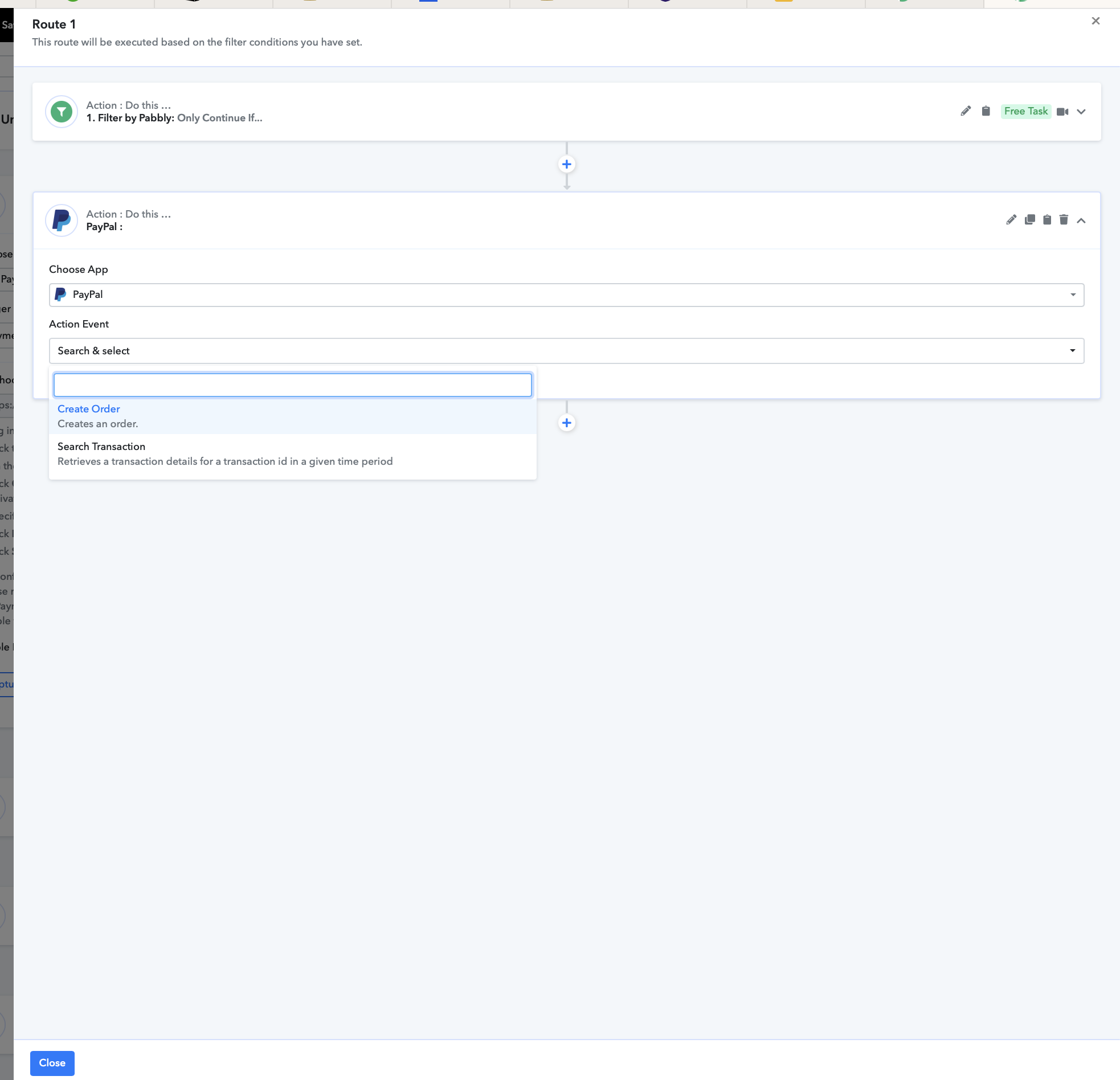Click the "PayPal :" step title text
The image size is (1120, 1080).
[104, 227]
